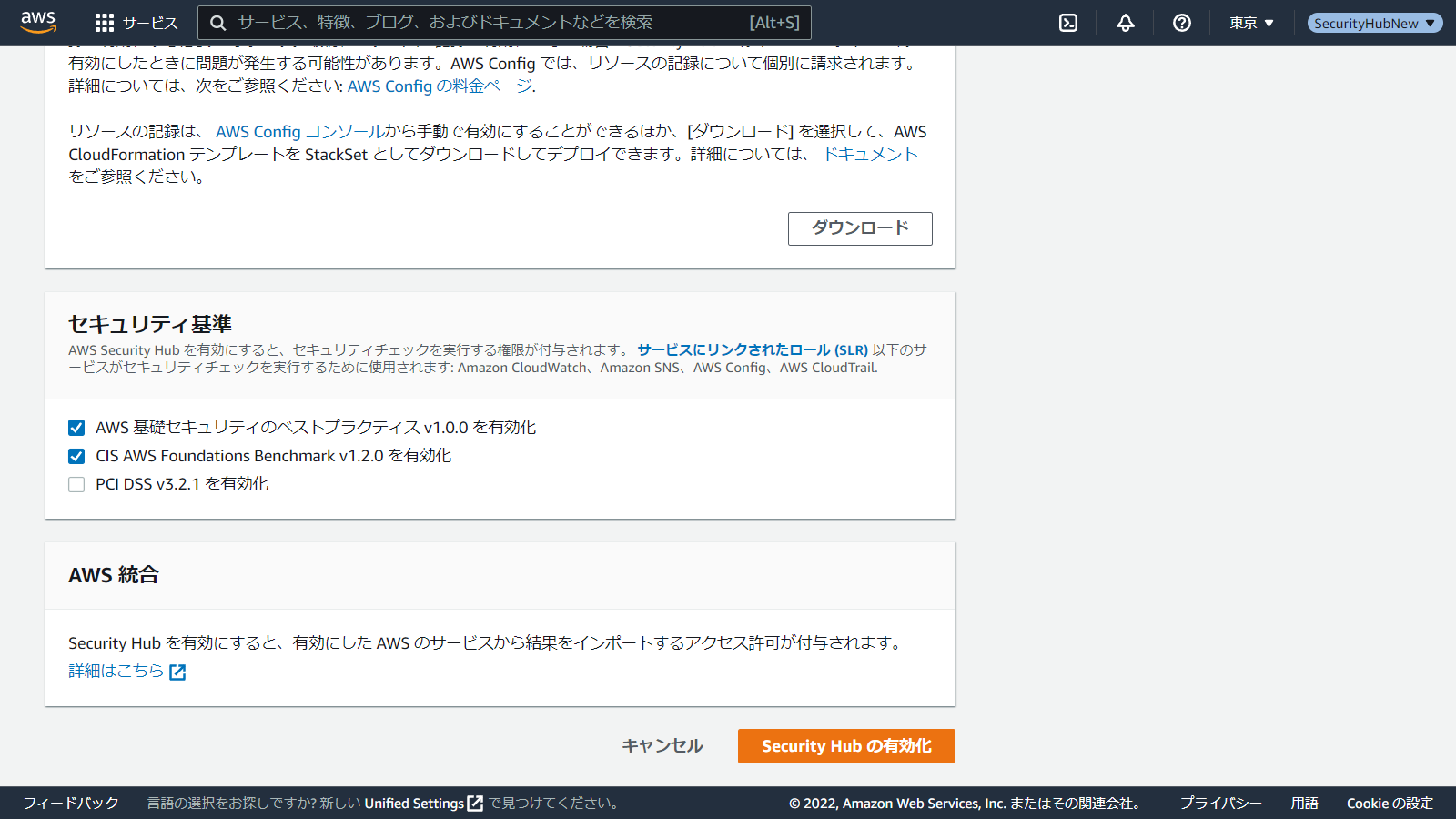1456x819 pixels.
Task: Uncheck AWS 基礎セキュリティのベストプラクティス v1.0.0 checkbox
Action: [76, 428]
